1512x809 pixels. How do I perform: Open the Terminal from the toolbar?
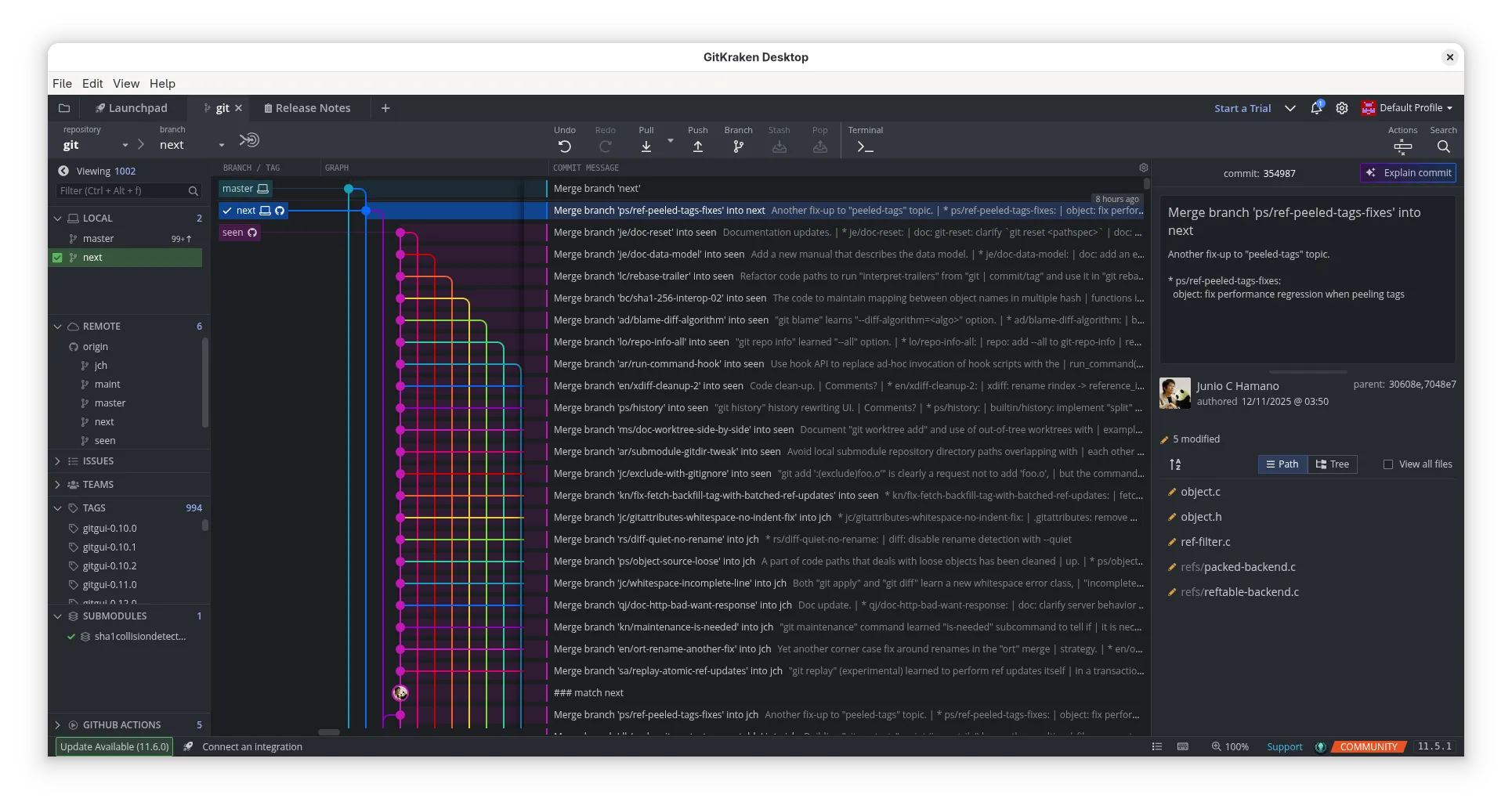[865, 146]
